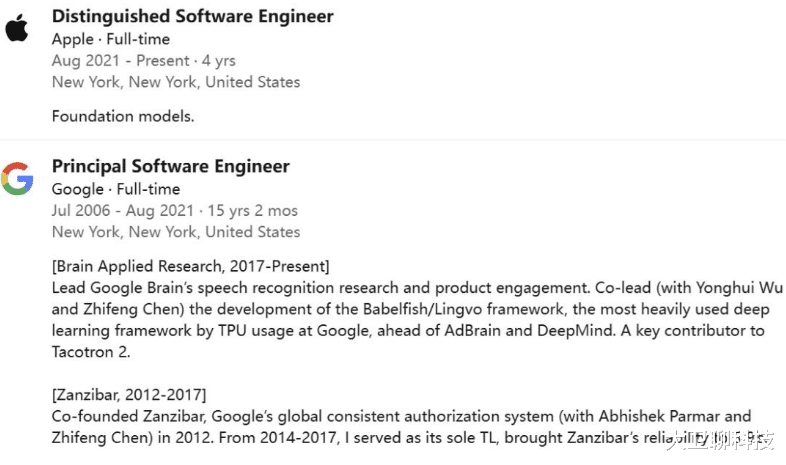786x465 pixels.
Task: Click the Google company logo
Action: [x=17, y=178]
